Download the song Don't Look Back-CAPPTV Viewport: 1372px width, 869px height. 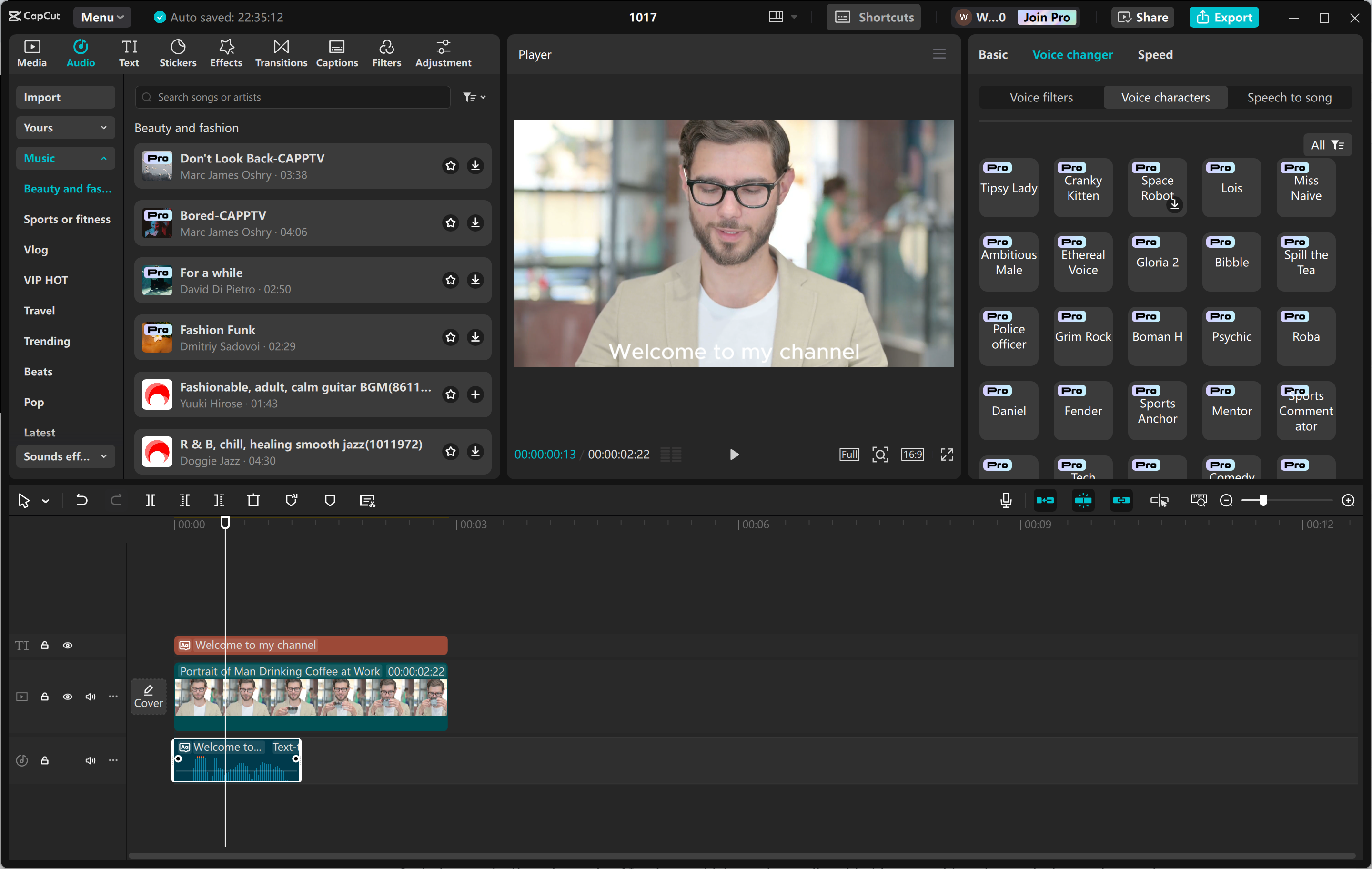click(x=475, y=165)
